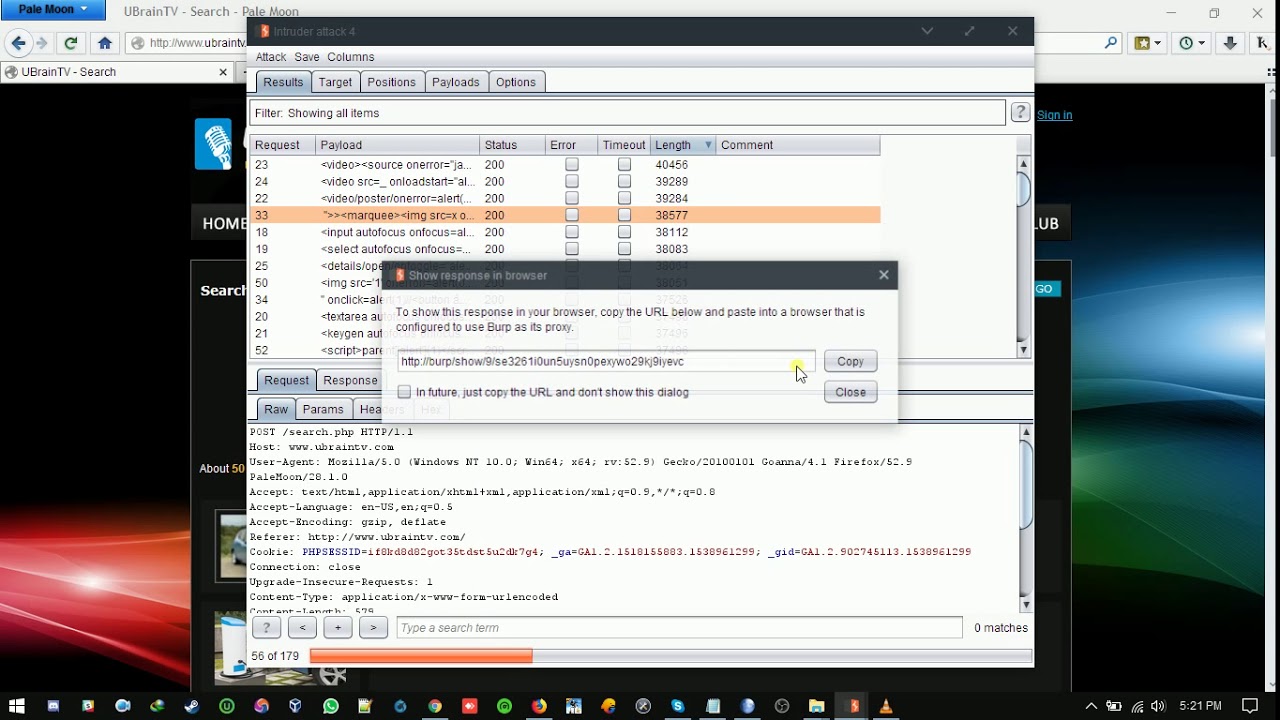The height and width of the screenshot is (720, 1280).
Task: Switch to the Target tab
Action: pyautogui.click(x=335, y=82)
